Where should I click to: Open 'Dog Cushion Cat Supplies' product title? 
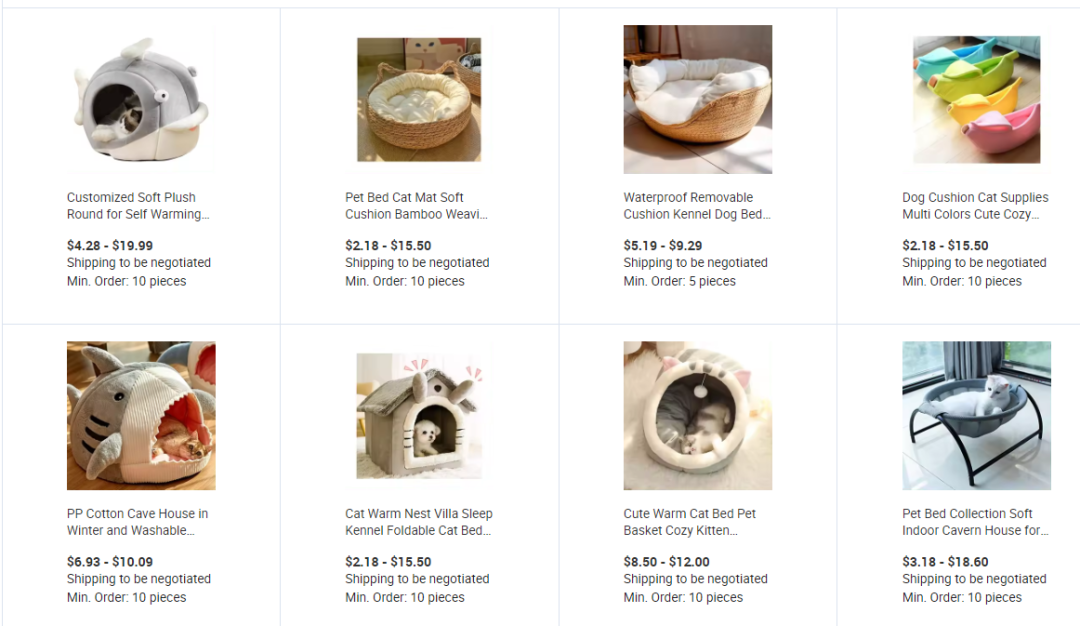point(975,205)
